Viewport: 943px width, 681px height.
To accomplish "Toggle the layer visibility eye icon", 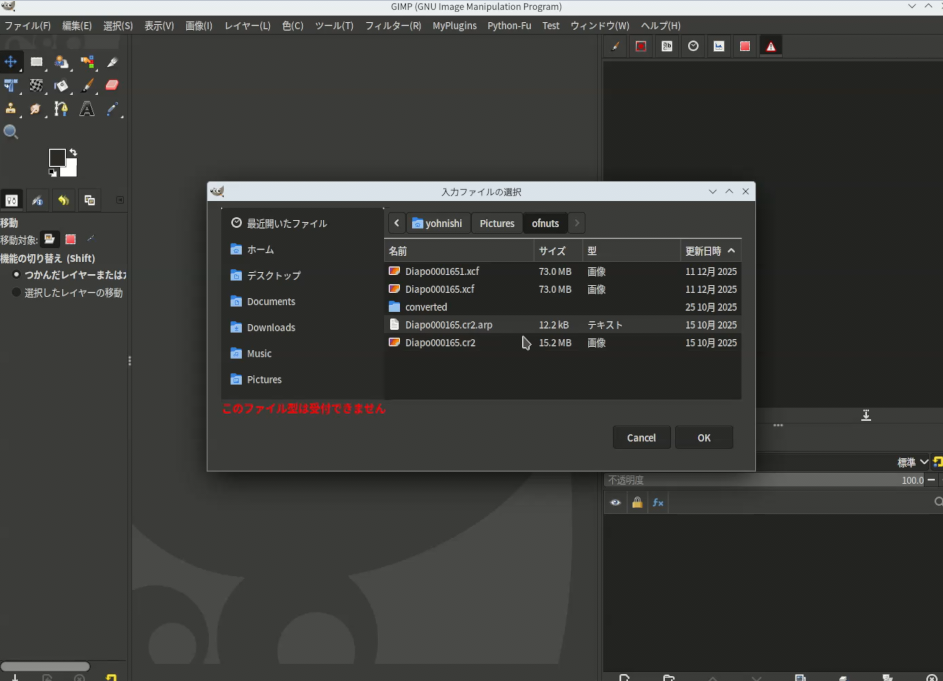I will coord(615,502).
